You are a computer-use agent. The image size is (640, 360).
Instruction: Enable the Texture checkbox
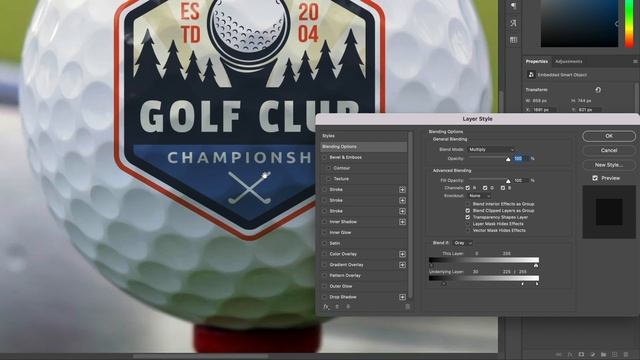(x=329, y=179)
